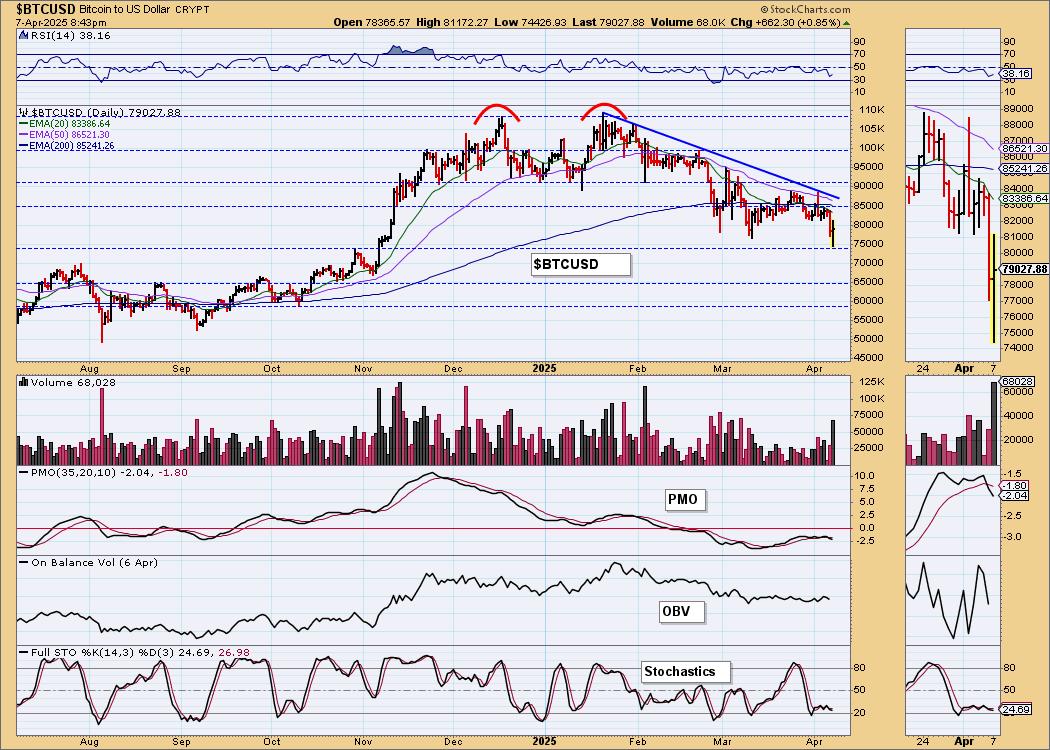The image size is (1050, 750).
Task: Click the '$BTCUSD (Daily) 79027.88' legend
Action: (106, 112)
